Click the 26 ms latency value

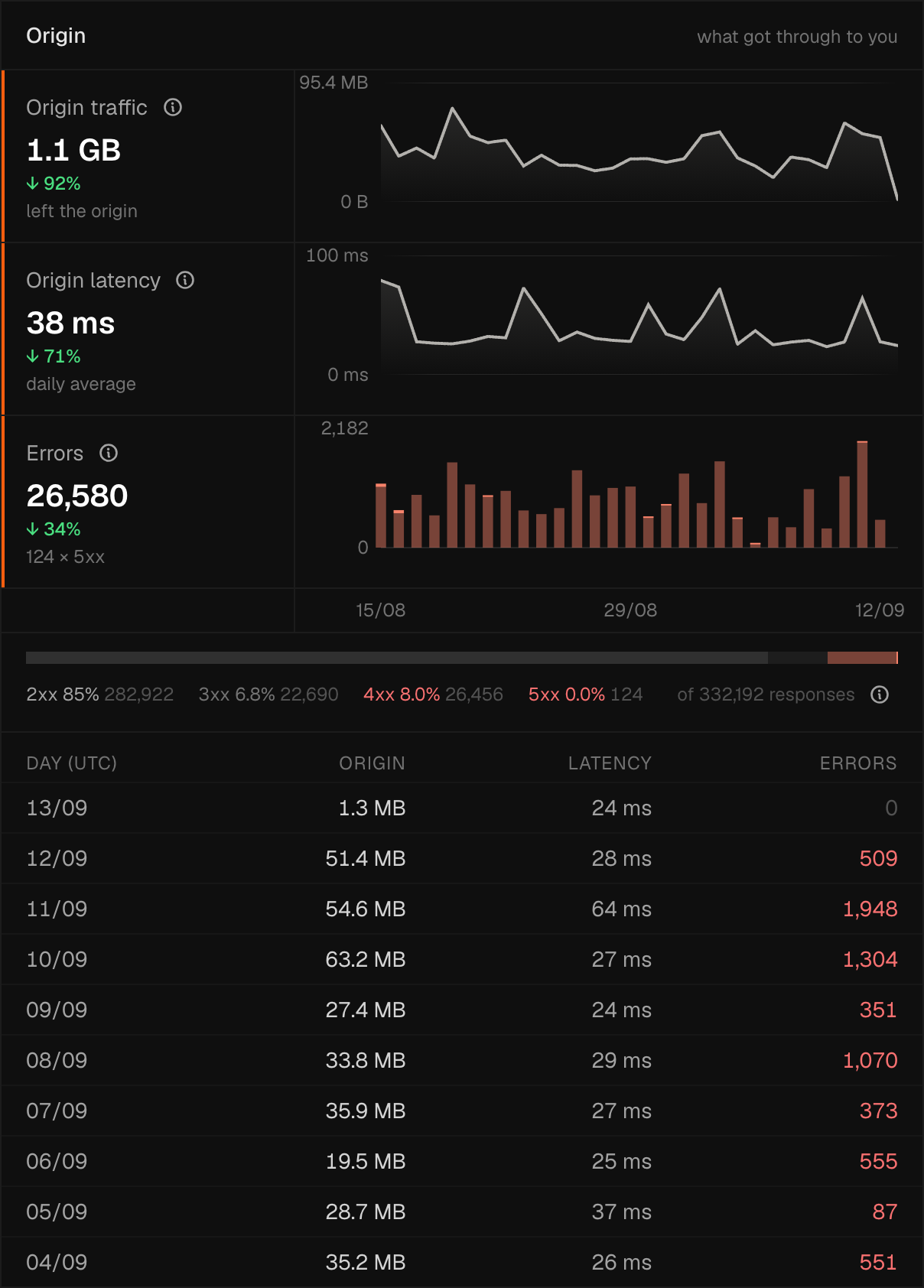[x=621, y=1262]
